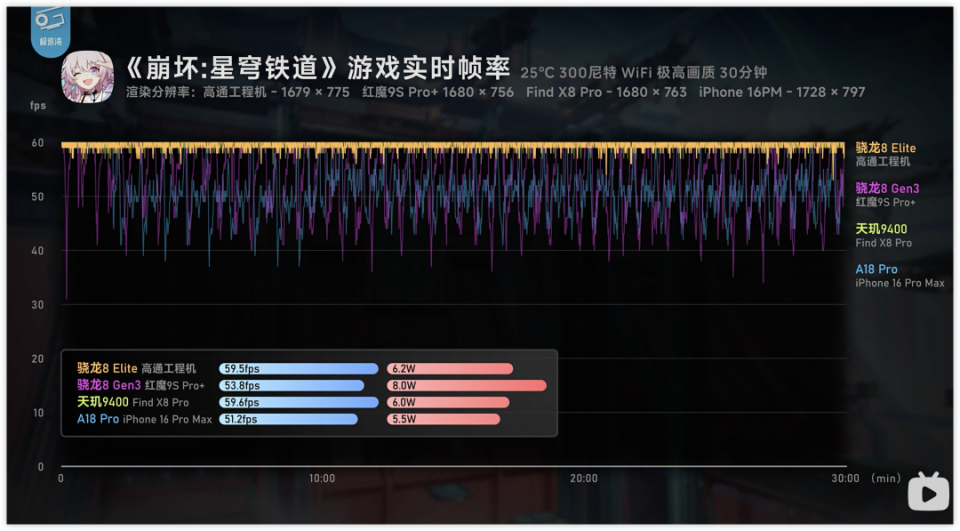Click the render resolution '高通工程机 - 1679 × 775'
Screen dimensions: 960x531
[x=276, y=92]
